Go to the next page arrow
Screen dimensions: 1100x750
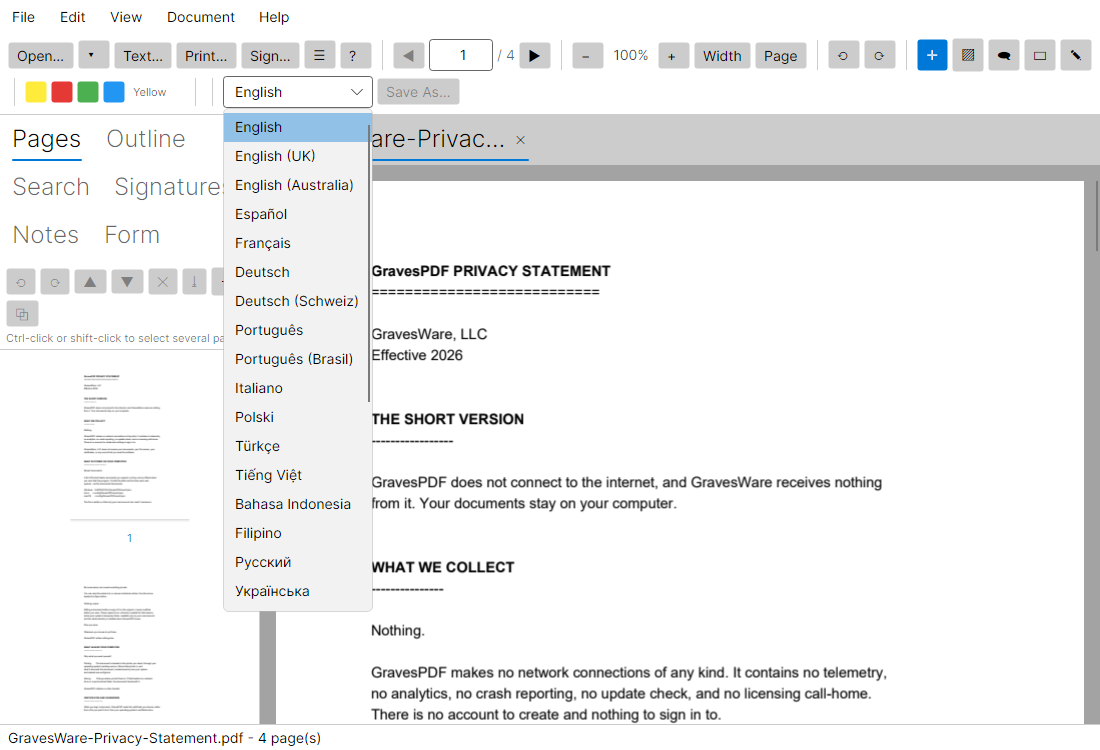coord(535,55)
